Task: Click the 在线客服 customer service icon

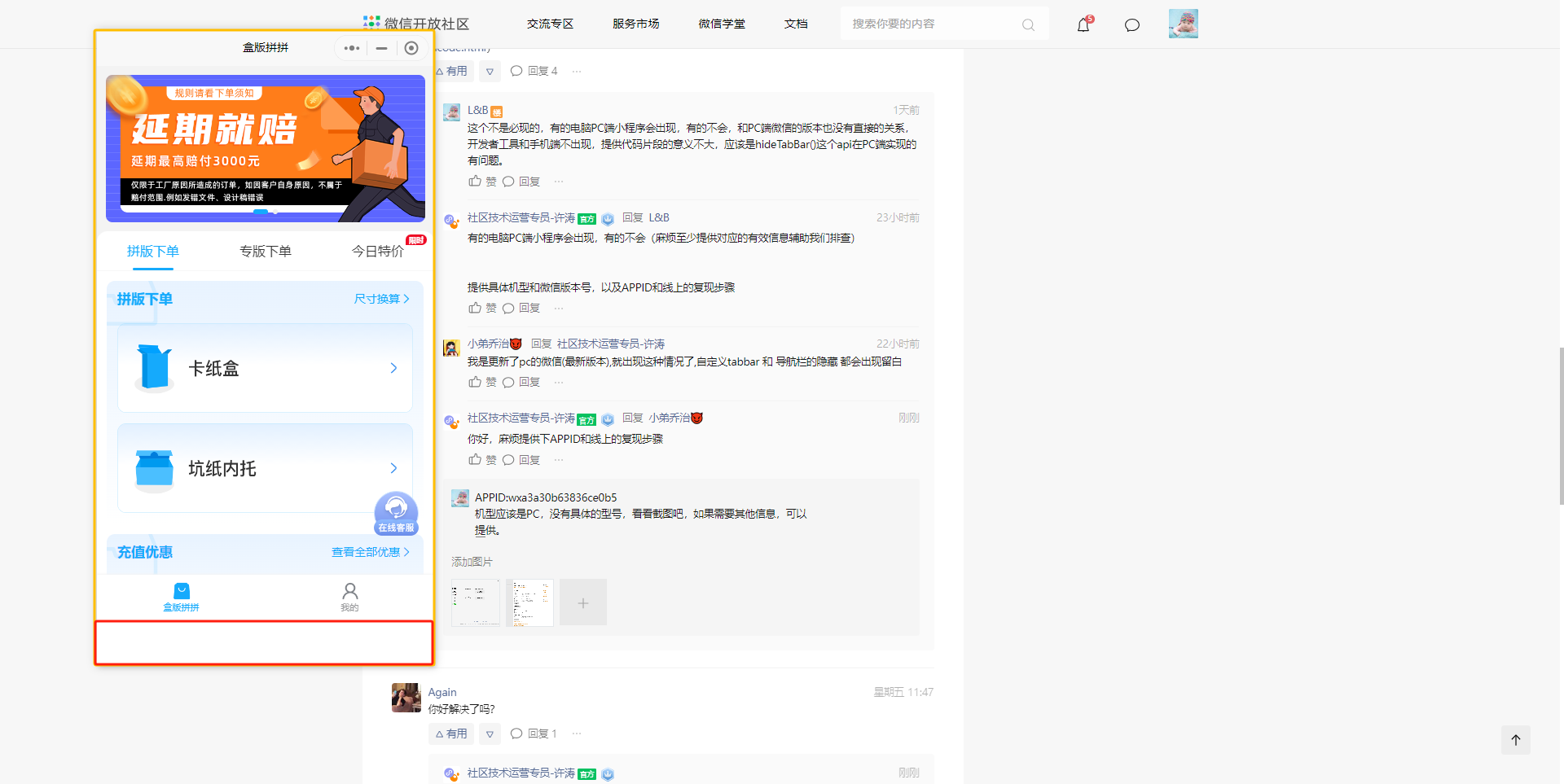Action: click(x=396, y=514)
